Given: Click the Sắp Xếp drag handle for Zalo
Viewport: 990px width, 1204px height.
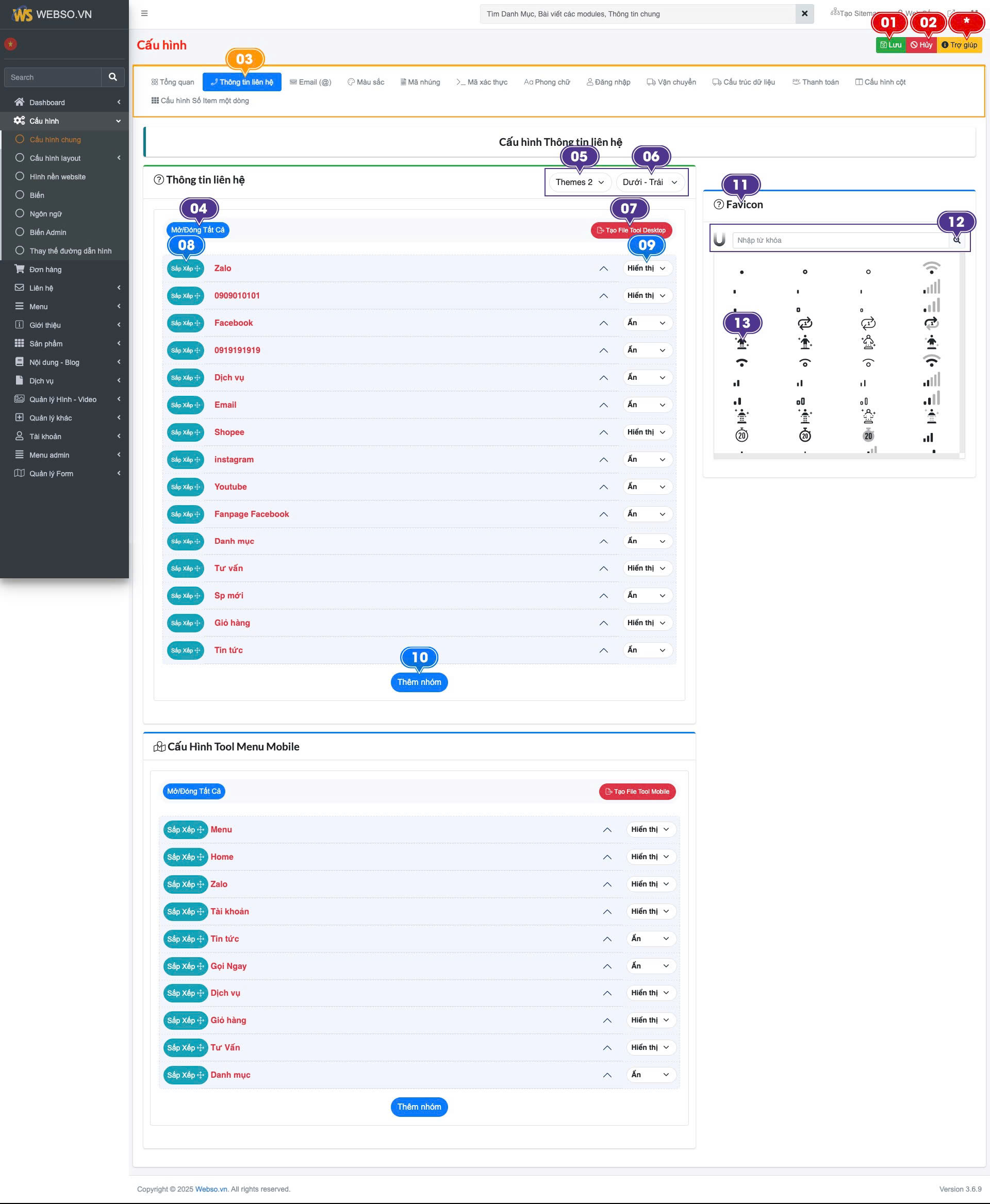Looking at the screenshot, I should pyautogui.click(x=185, y=269).
